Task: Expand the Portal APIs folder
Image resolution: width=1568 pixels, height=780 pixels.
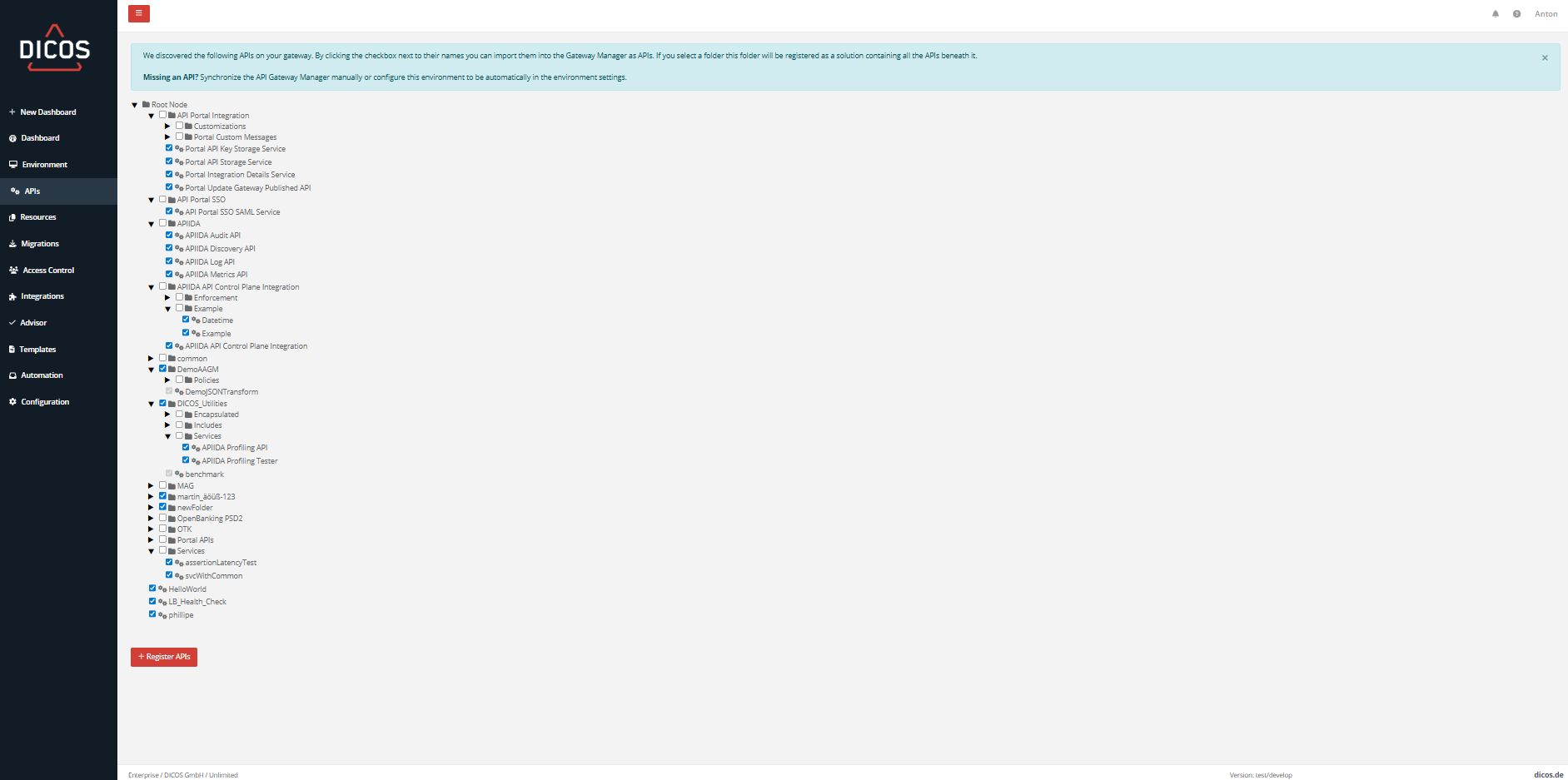Action: 151,540
